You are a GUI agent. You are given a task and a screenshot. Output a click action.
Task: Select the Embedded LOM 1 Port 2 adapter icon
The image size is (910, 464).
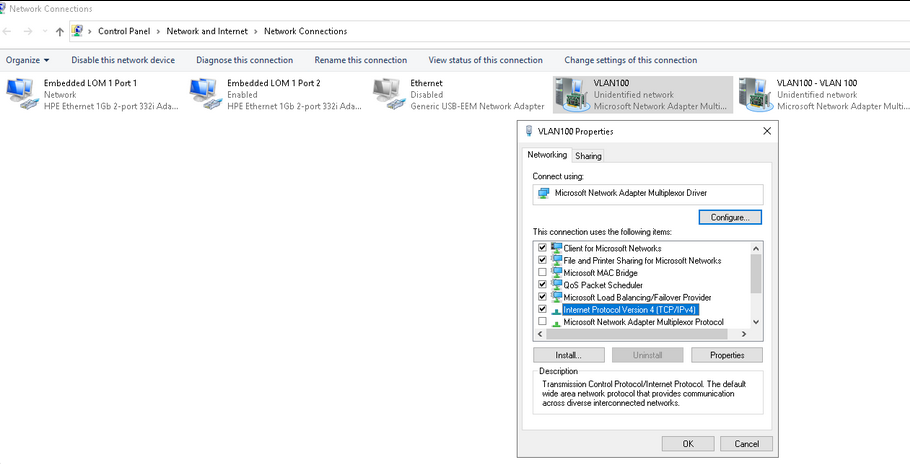click(204, 94)
